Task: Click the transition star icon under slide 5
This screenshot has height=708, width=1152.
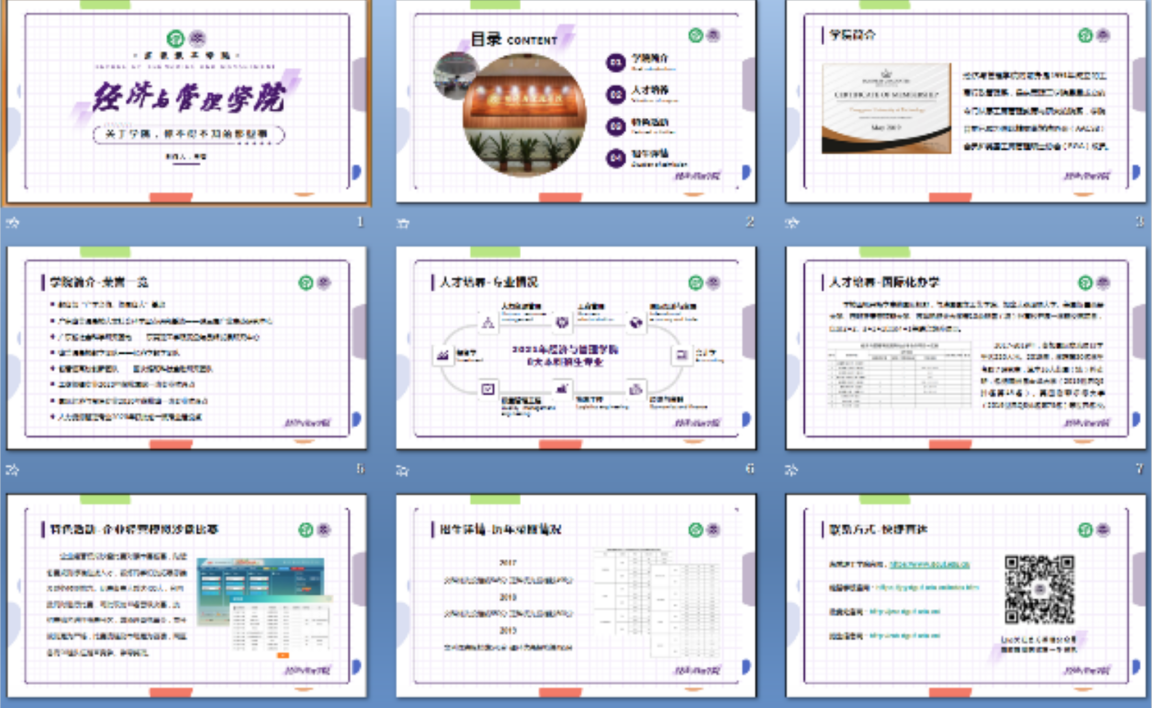Action: [x=13, y=469]
